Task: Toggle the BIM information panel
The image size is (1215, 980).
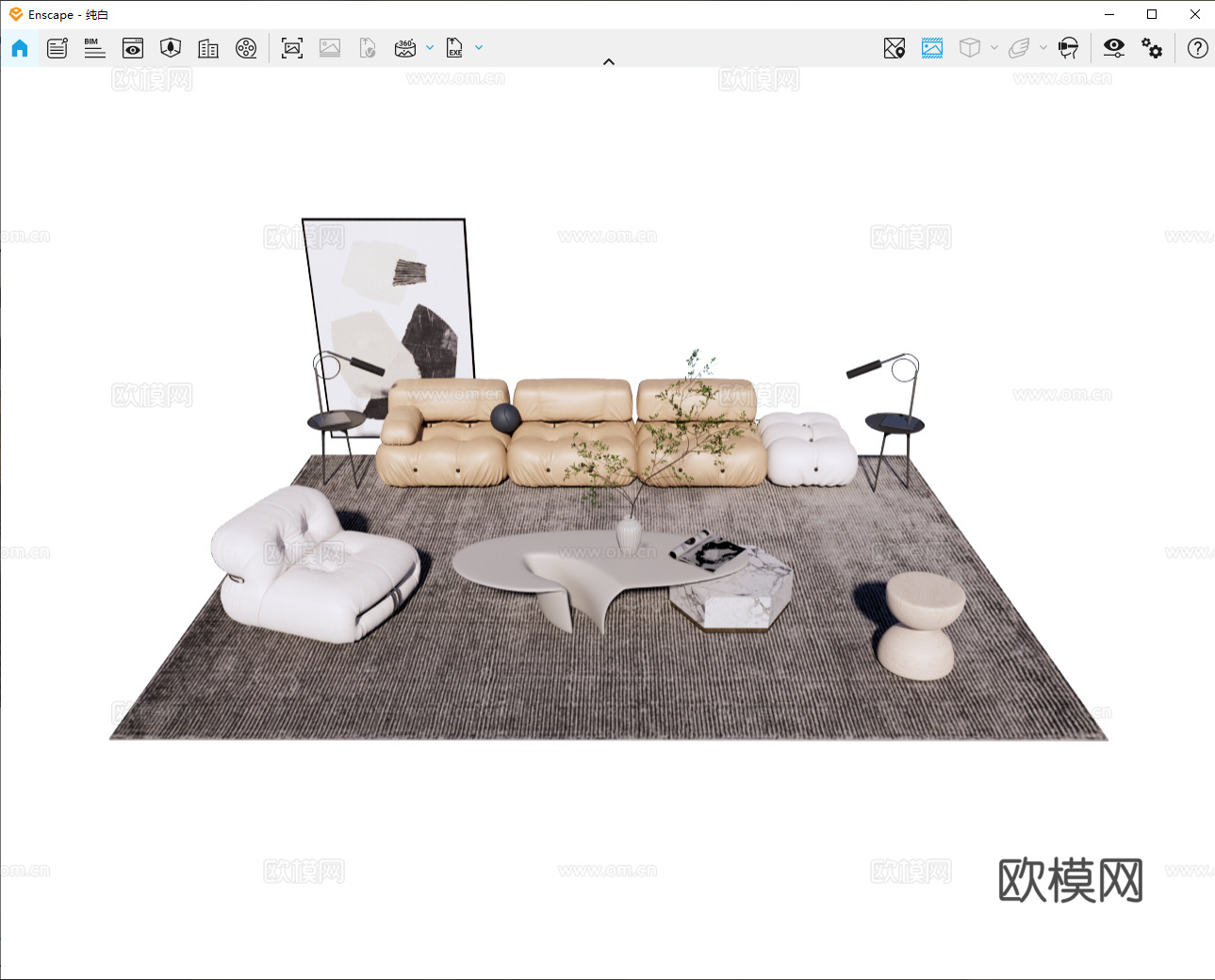Action: coord(94,48)
